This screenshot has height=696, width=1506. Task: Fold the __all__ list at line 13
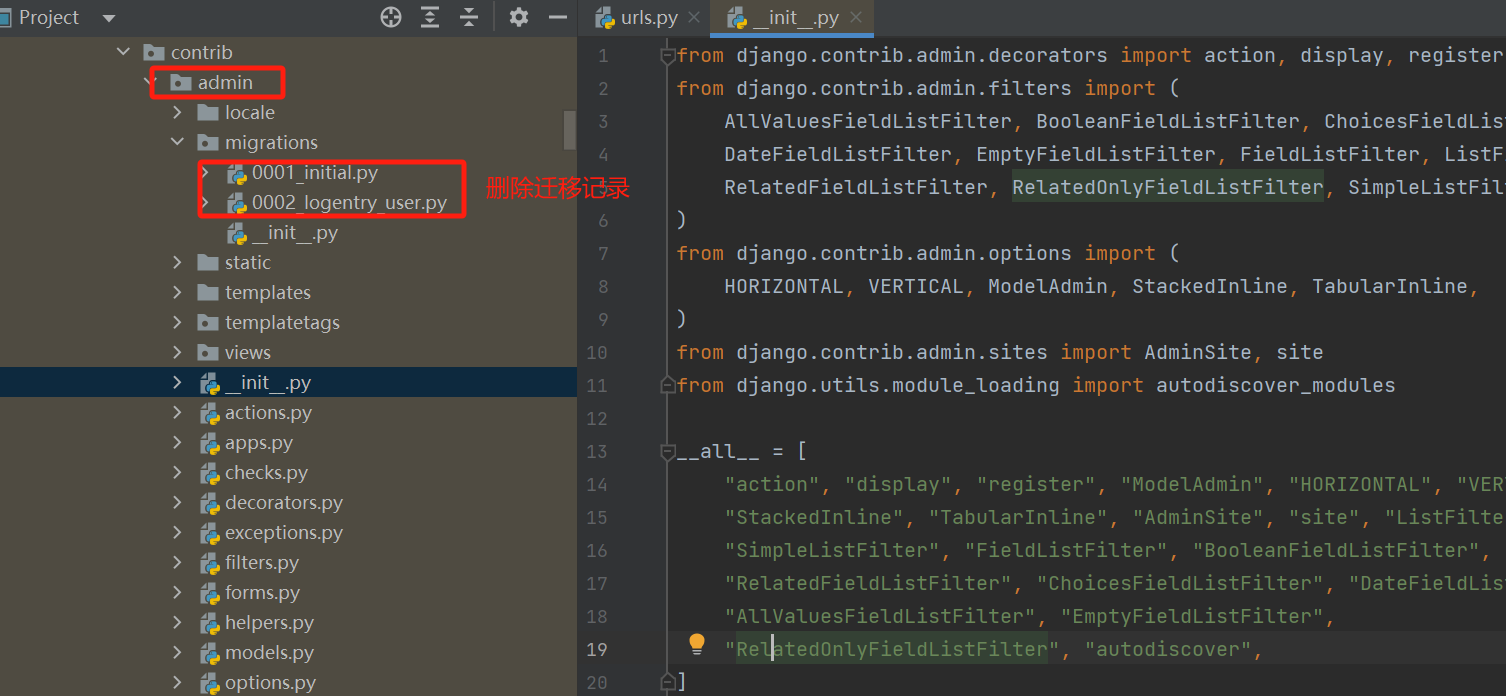click(x=667, y=452)
